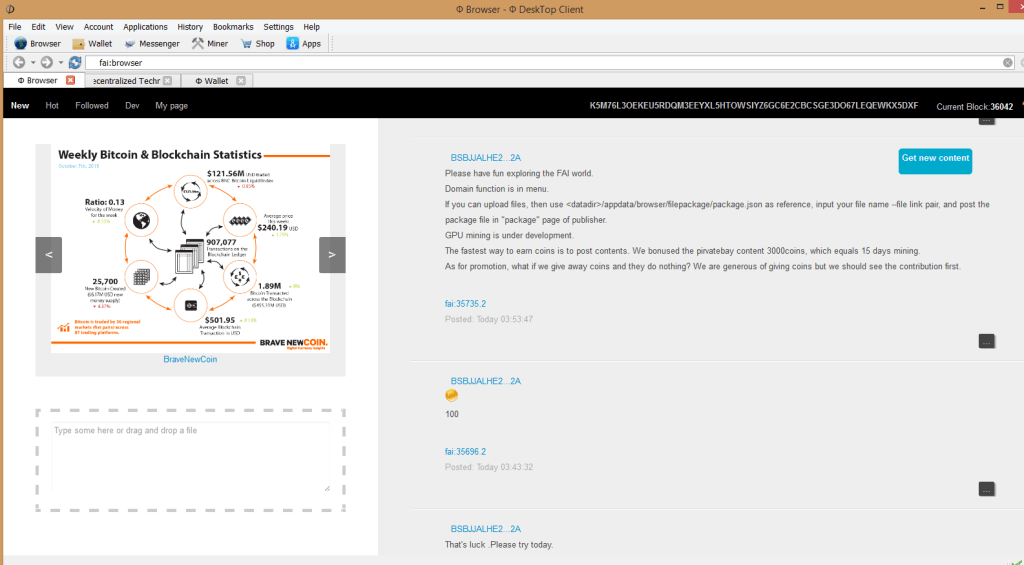Open the Apps toolbar button

pos(304,44)
